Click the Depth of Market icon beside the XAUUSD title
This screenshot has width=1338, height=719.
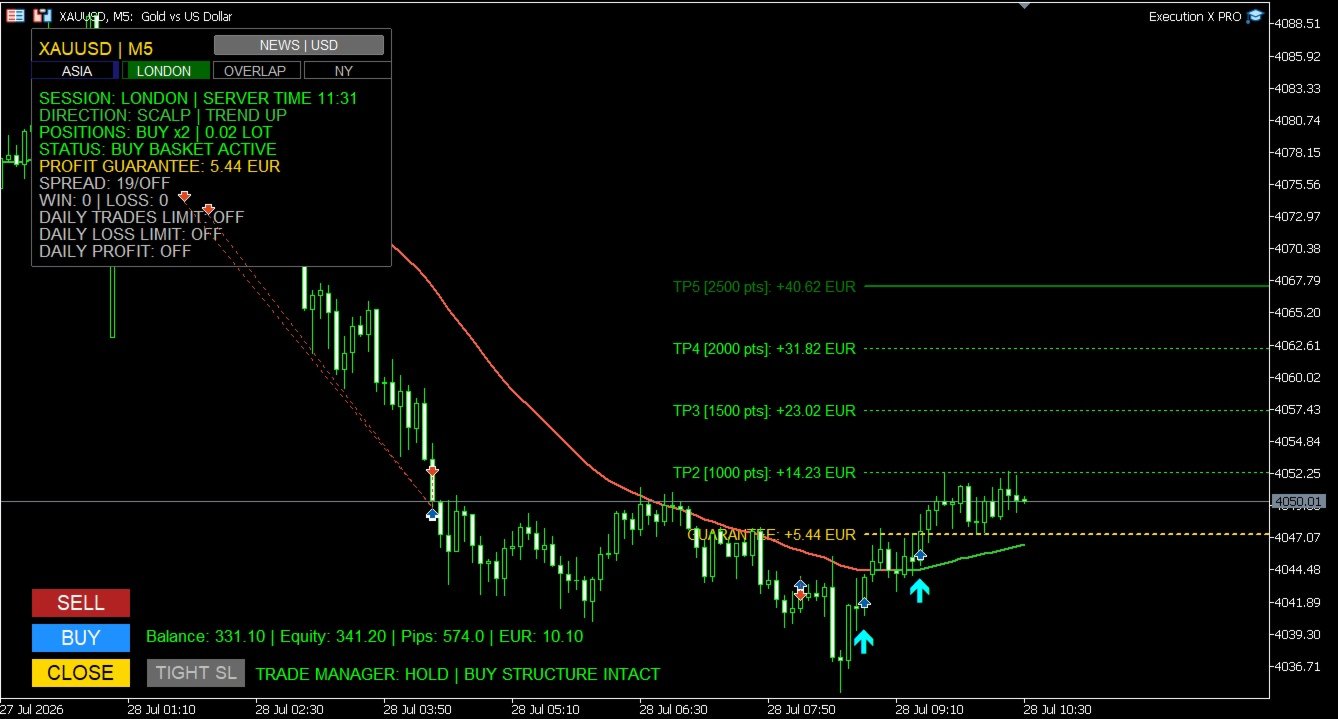[x=42, y=16]
